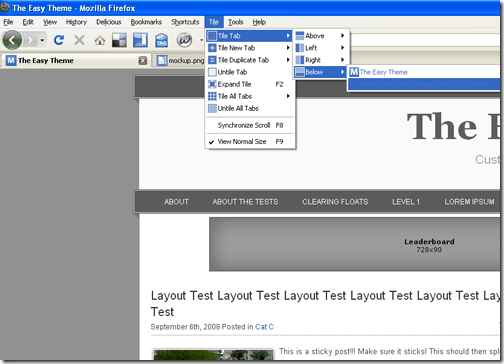Toggle Synchronize Scroll option
The width and height of the screenshot is (504, 364).
point(249,125)
